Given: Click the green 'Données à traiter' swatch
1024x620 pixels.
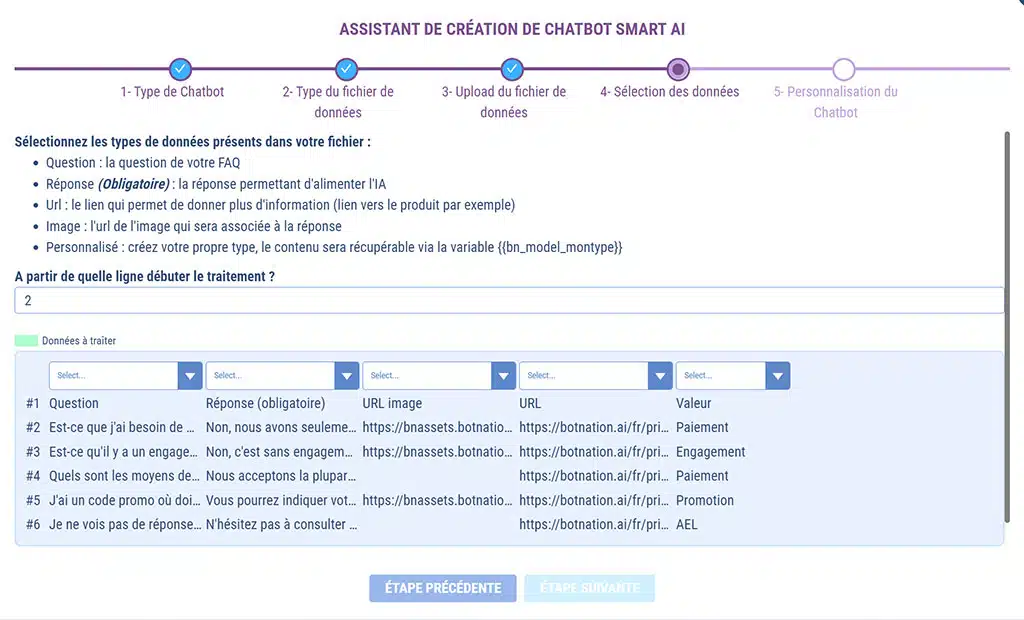Looking at the screenshot, I should 27,341.
